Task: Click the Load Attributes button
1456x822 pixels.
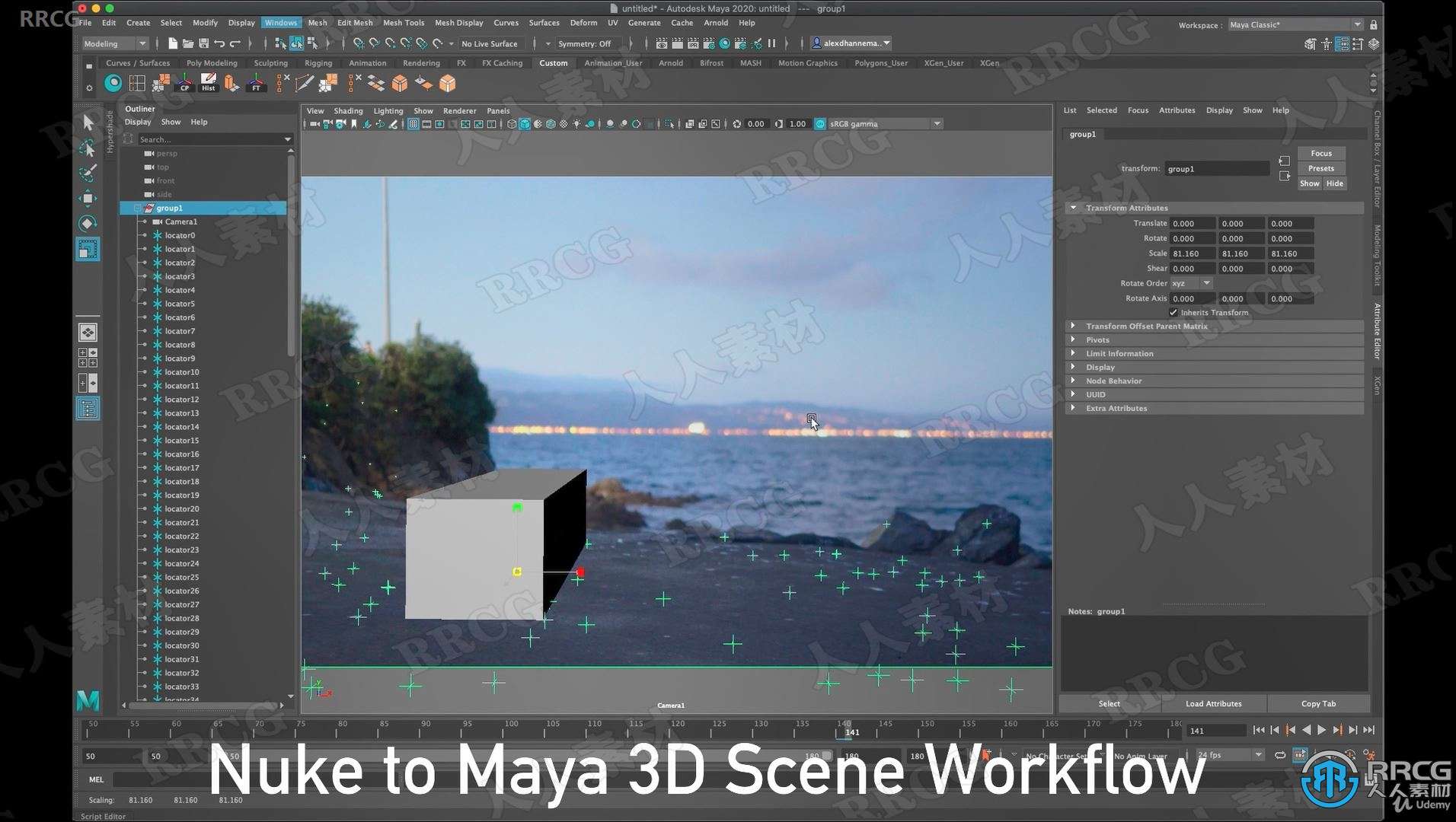Action: click(1213, 703)
